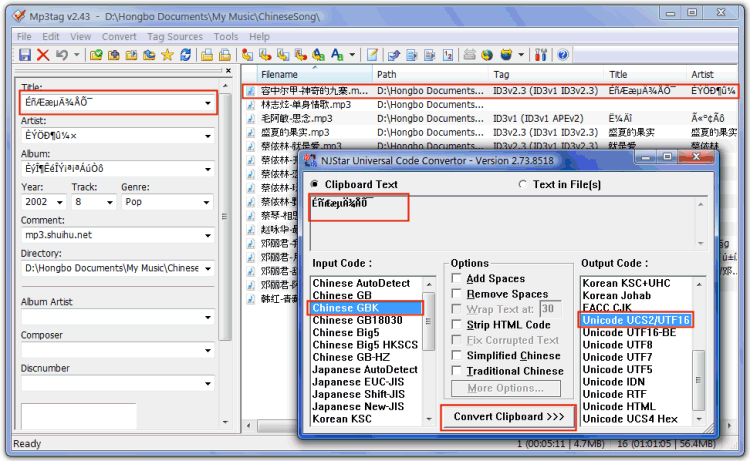The image size is (750, 461).
Task: Click the Album Artist input field
Action: [x=117, y=317]
